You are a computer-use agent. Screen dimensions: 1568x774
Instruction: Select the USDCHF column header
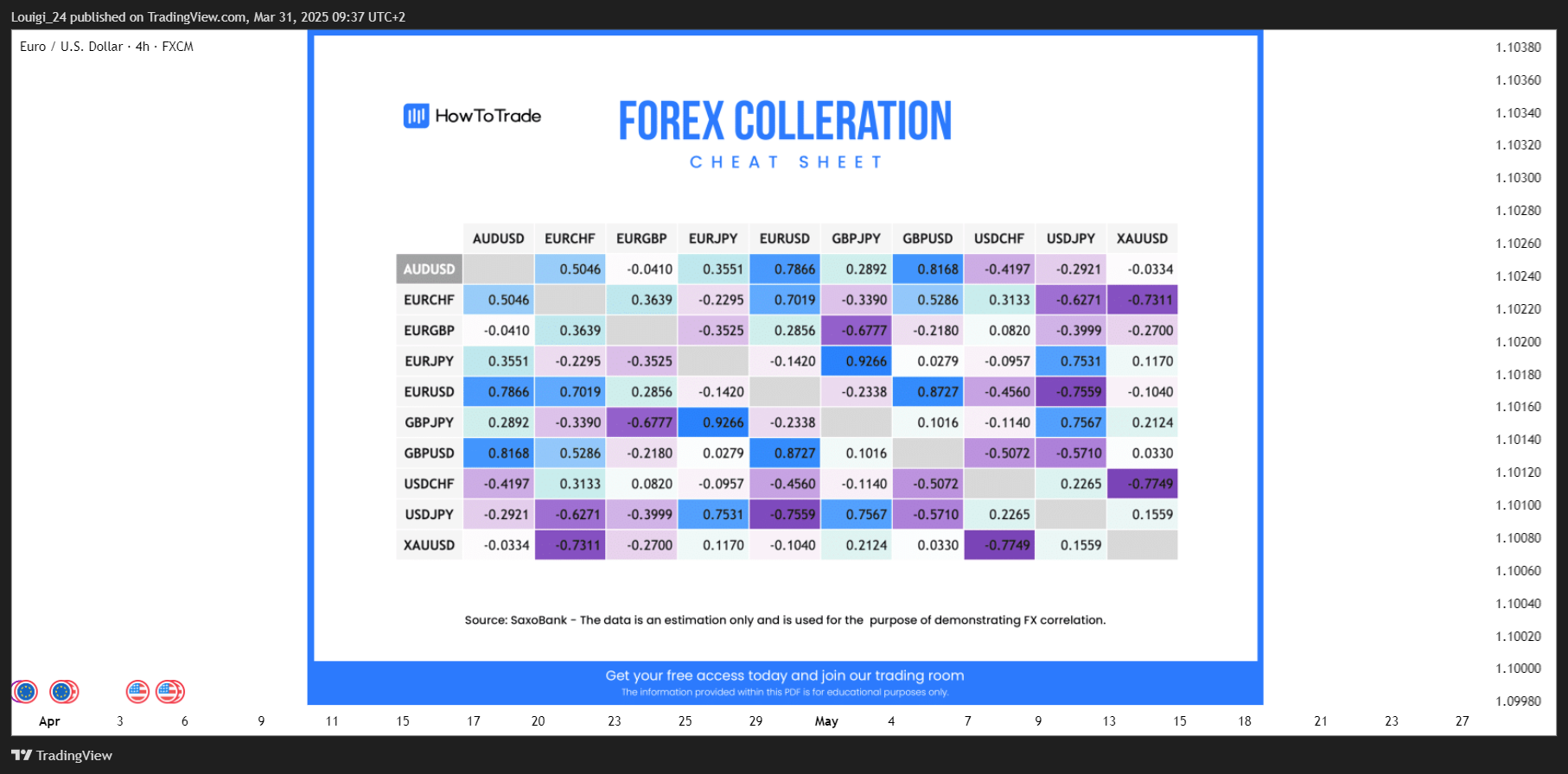[999, 238]
